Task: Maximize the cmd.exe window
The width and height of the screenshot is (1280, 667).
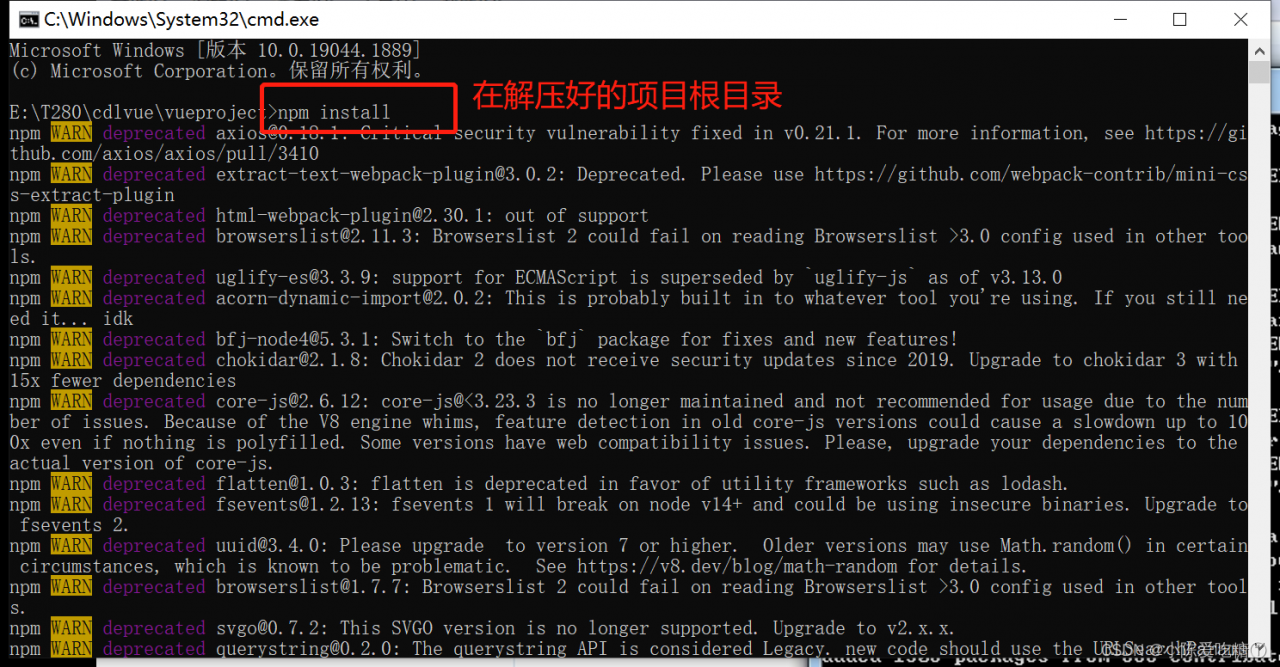Action: tap(1180, 19)
